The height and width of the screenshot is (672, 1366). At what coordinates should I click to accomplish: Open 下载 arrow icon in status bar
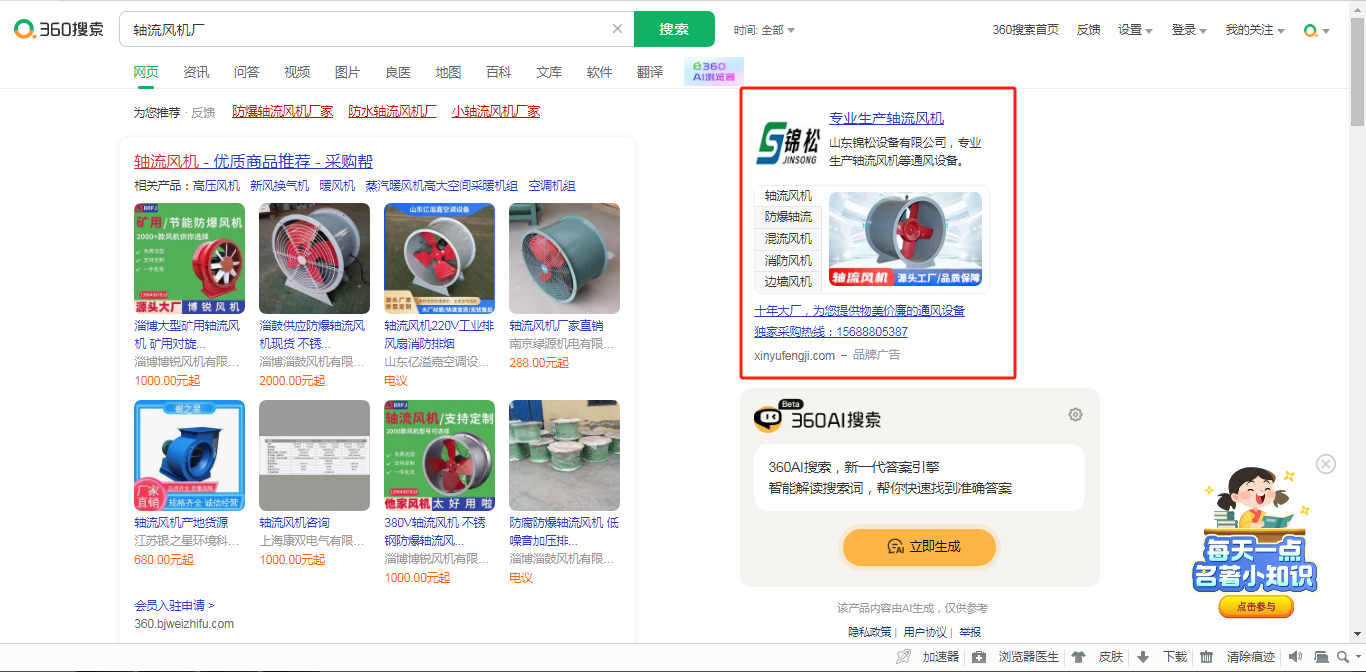click(1143, 657)
